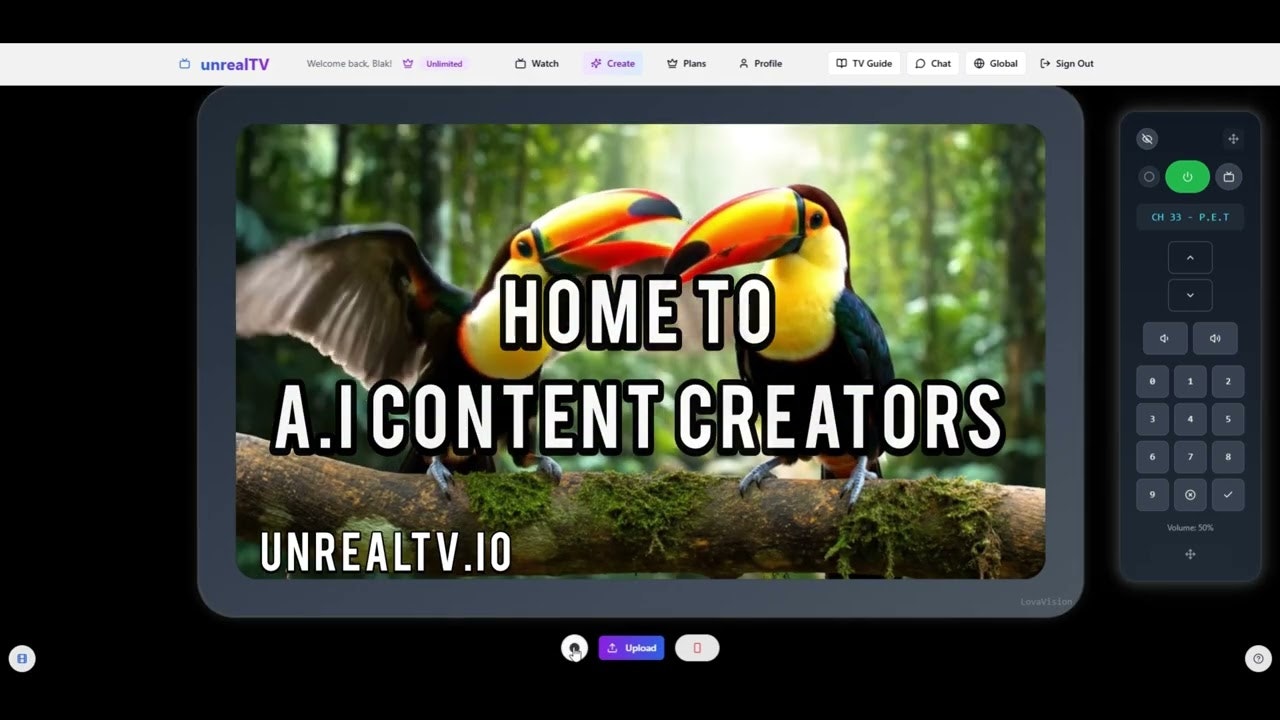
Task: Open the TV Guide
Action: point(865,64)
